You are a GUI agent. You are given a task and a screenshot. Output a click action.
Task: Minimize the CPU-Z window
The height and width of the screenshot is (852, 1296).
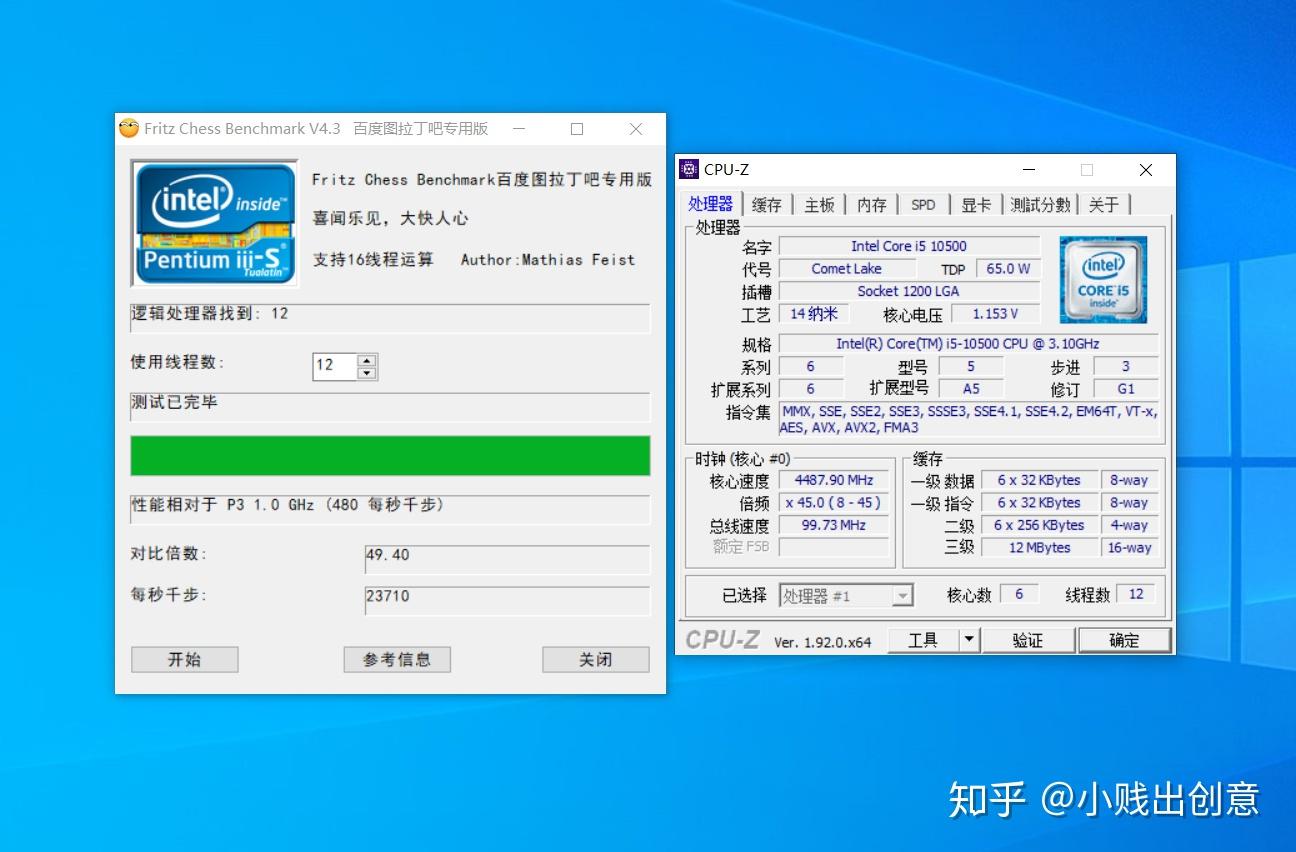(x=1028, y=170)
